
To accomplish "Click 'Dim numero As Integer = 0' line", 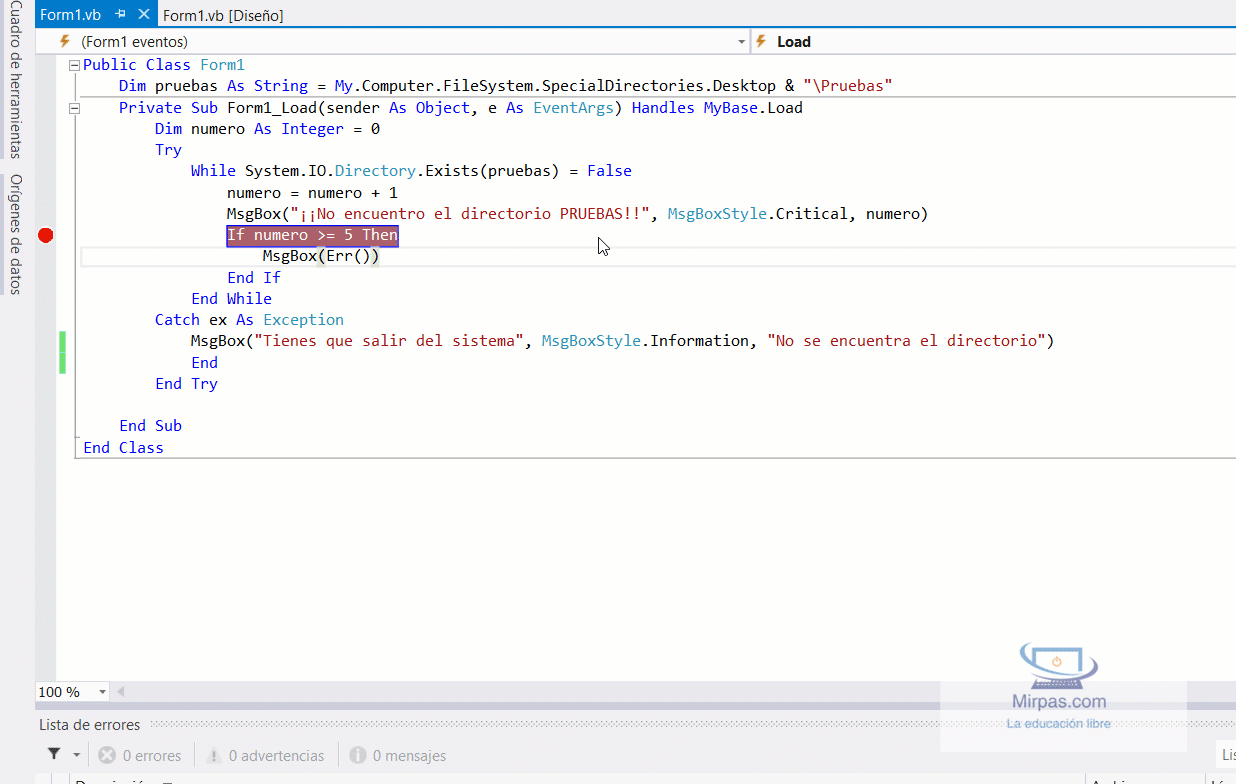I will pos(267,129).
